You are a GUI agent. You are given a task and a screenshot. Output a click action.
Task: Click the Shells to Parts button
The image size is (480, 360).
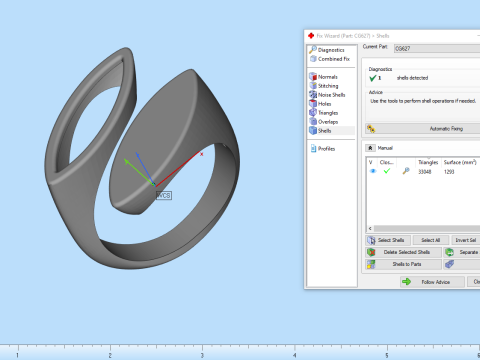coord(403,264)
